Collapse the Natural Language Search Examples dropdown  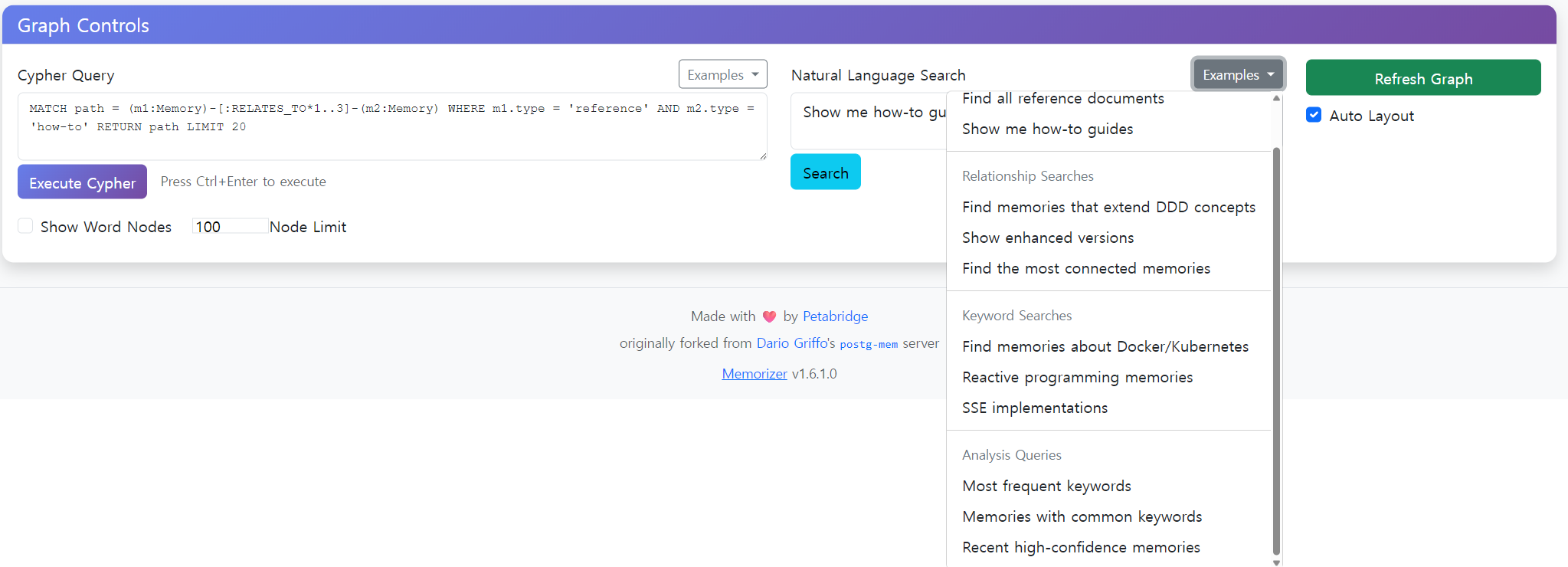1238,74
